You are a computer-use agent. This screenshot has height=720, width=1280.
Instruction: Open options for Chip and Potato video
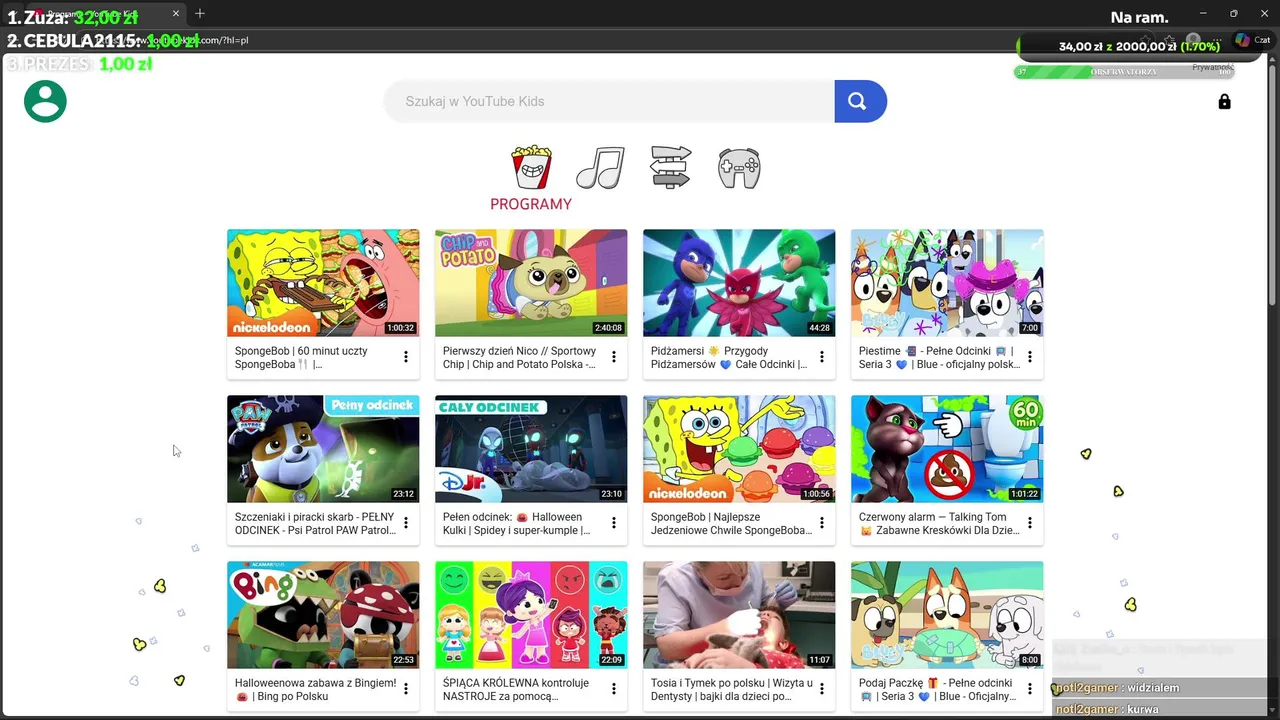pyautogui.click(x=614, y=357)
